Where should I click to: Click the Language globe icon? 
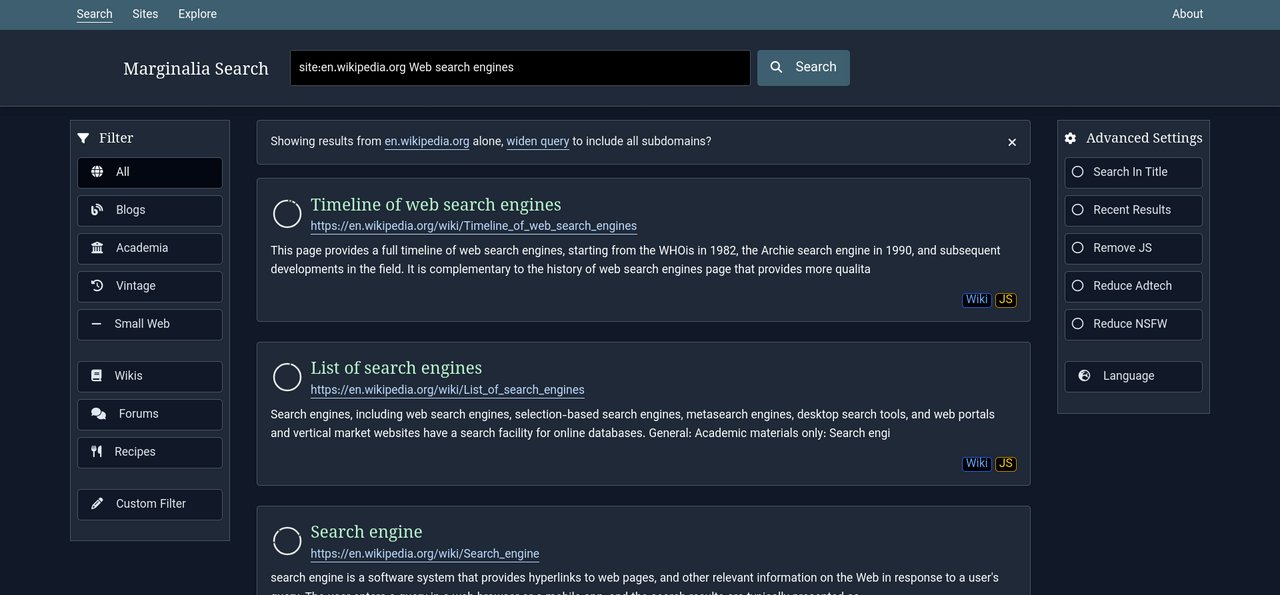coord(1084,376)
